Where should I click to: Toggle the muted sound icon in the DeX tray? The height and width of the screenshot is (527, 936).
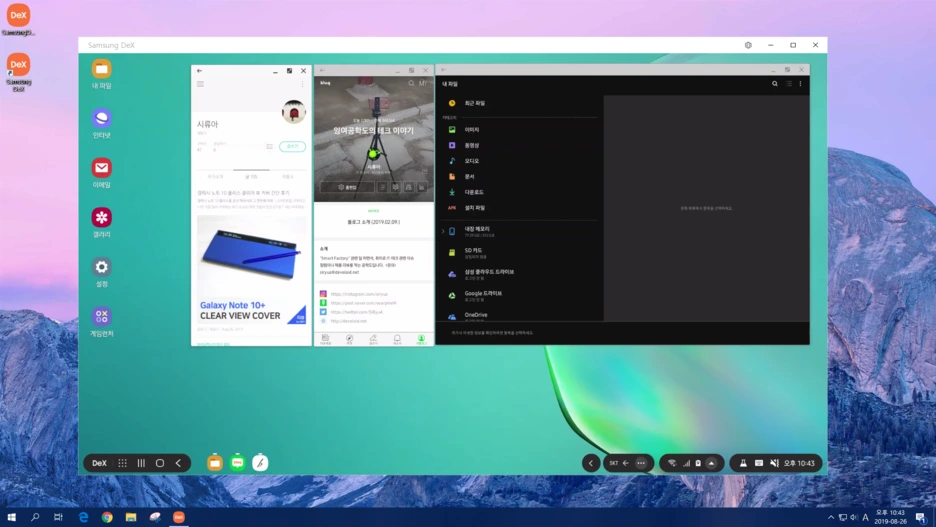coord(774,463)
